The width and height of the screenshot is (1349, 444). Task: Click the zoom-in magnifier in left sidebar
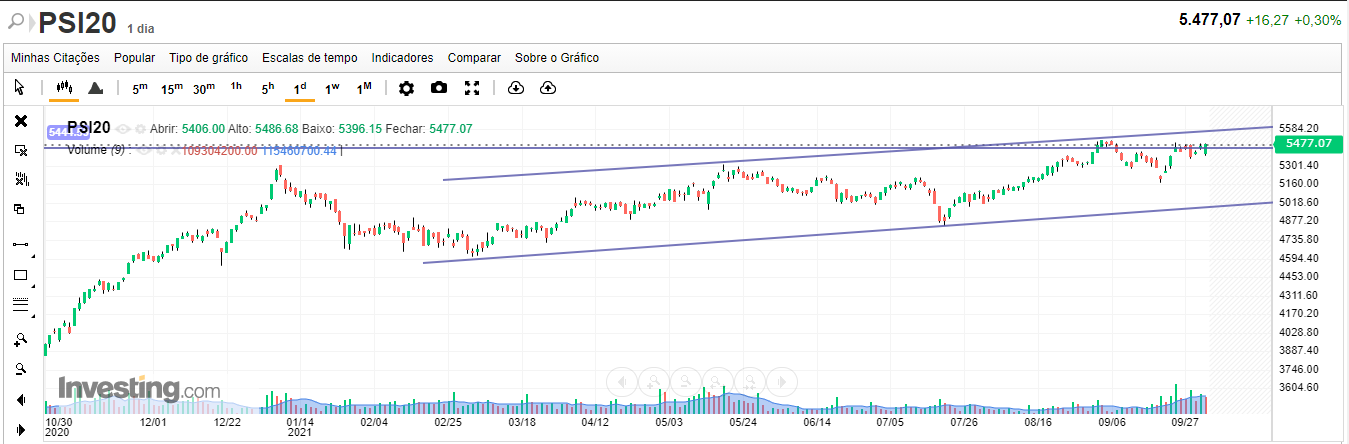click(x=20, y=339)
